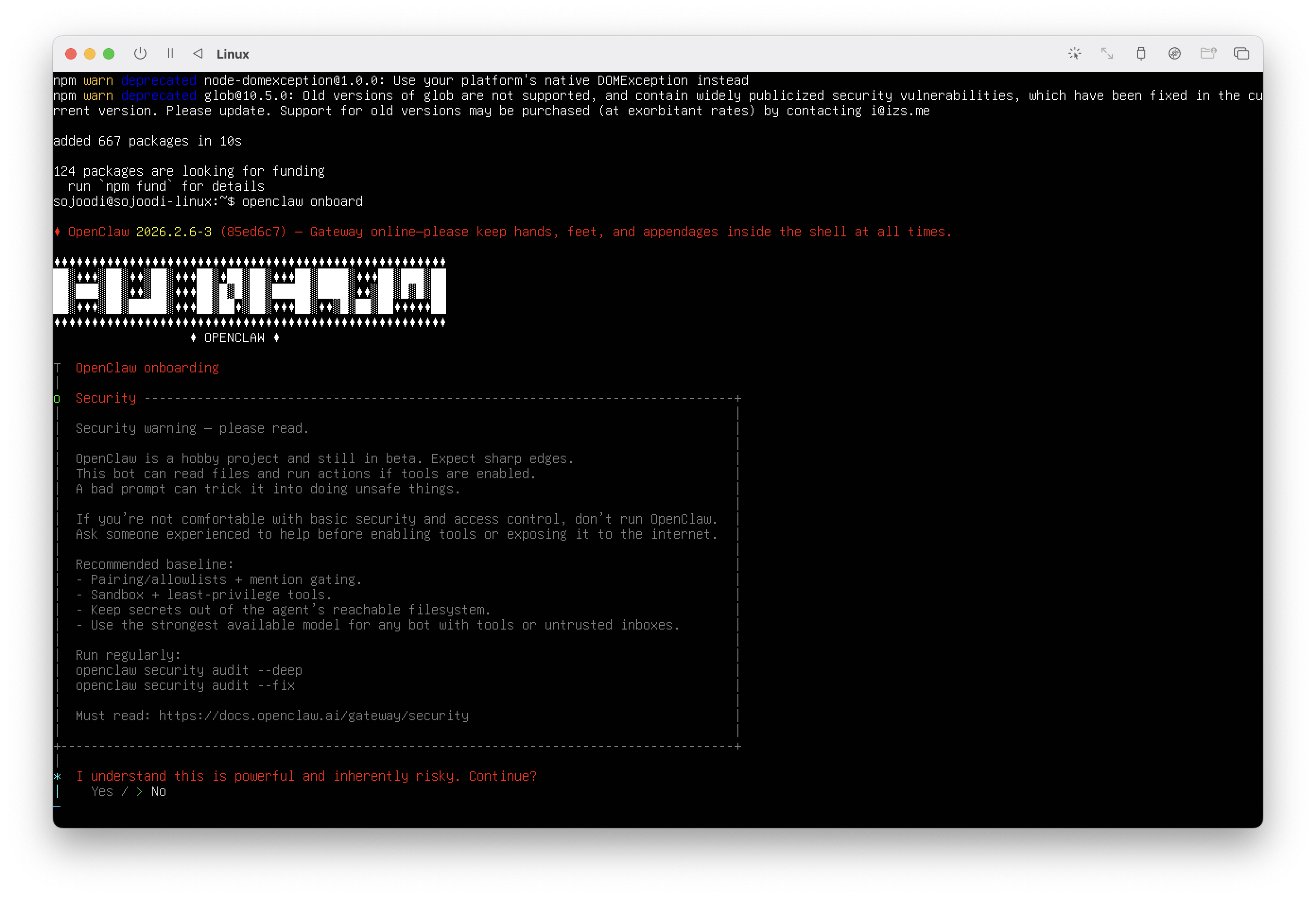Image resolution: width=1316 pixels, height=898 pixels.
Task: Toggle the Security section header
Action: coord(106,398)
